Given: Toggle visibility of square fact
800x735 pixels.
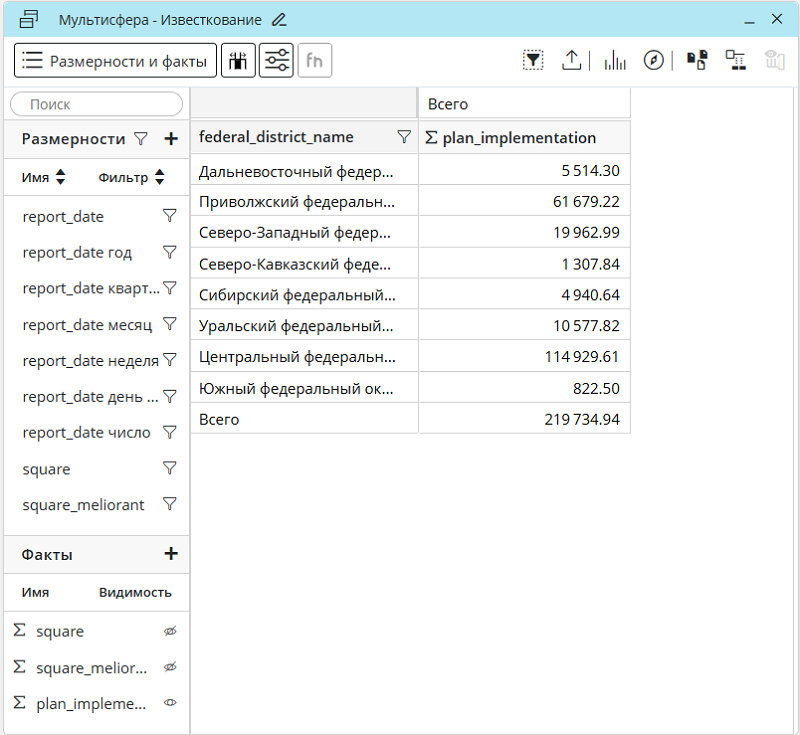Looking at the screenshot, I should pyautogui.click(x=170, y=631).
